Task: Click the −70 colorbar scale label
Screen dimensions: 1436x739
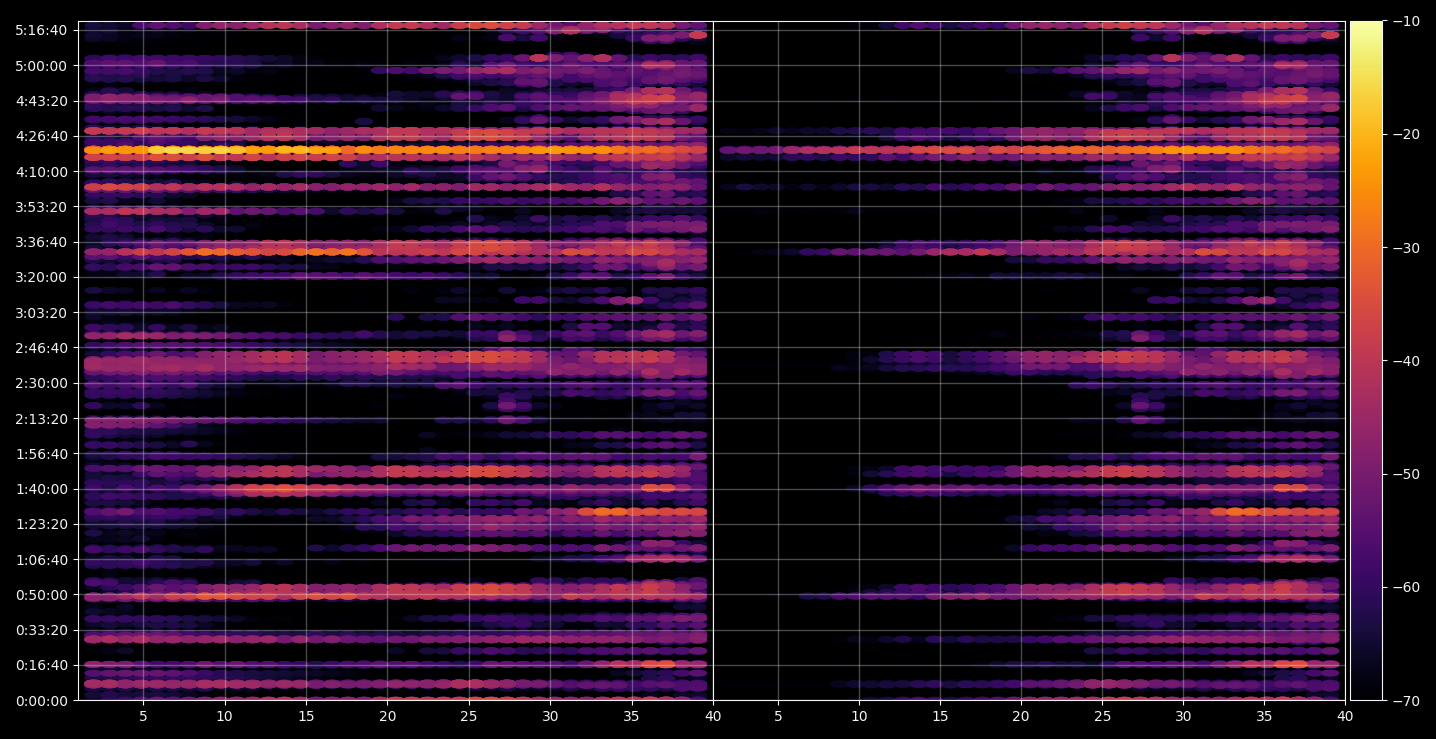Action: [1406, 701]
